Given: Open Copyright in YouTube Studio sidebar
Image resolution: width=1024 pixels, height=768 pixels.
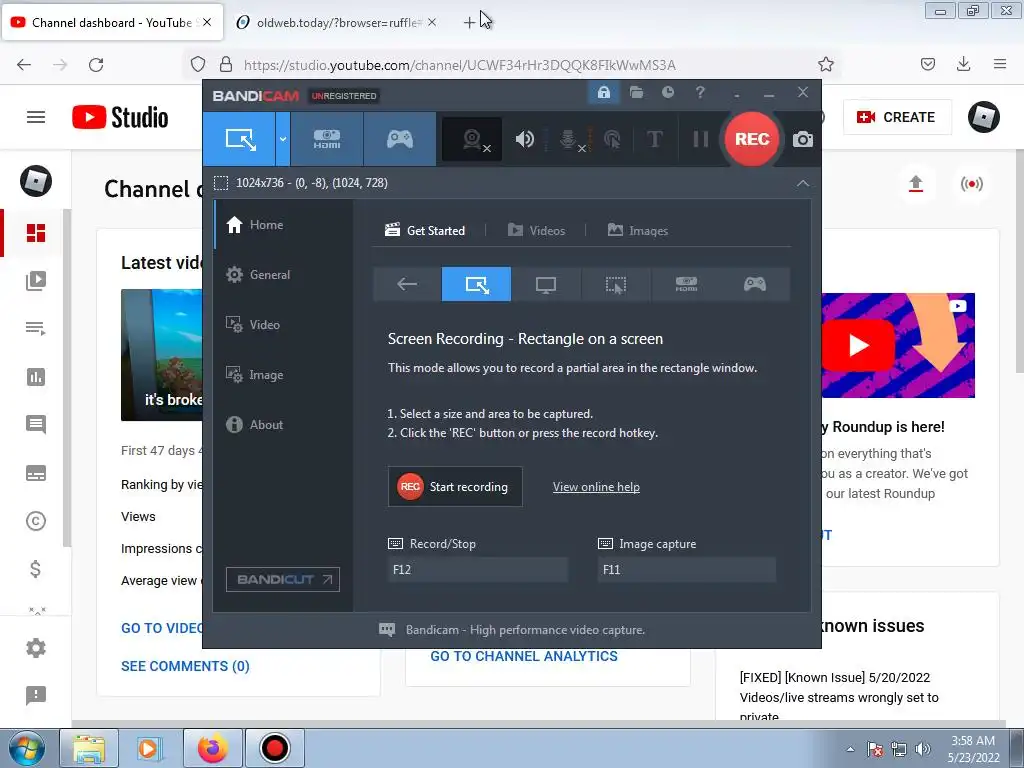Looking at the screenshot, I should point(36,521).
